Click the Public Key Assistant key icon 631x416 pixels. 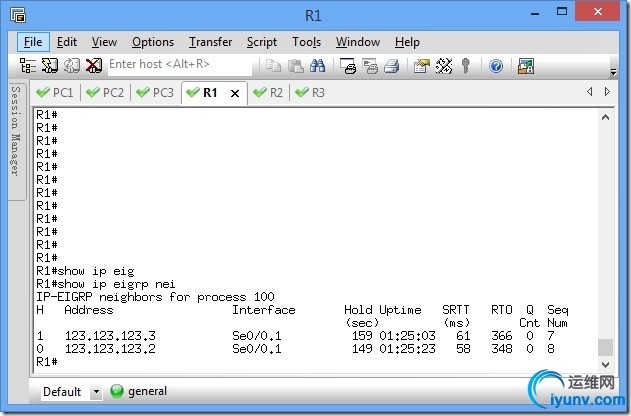pos(466,66)
